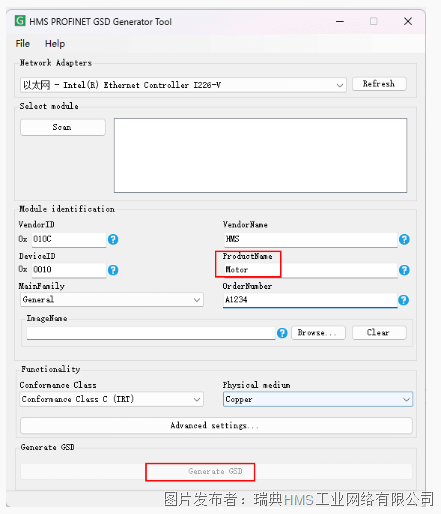Image resolution: width=441 pixels, height=514 pixels.
Task: Click the Scan button
Action: [x=63, y=127]
